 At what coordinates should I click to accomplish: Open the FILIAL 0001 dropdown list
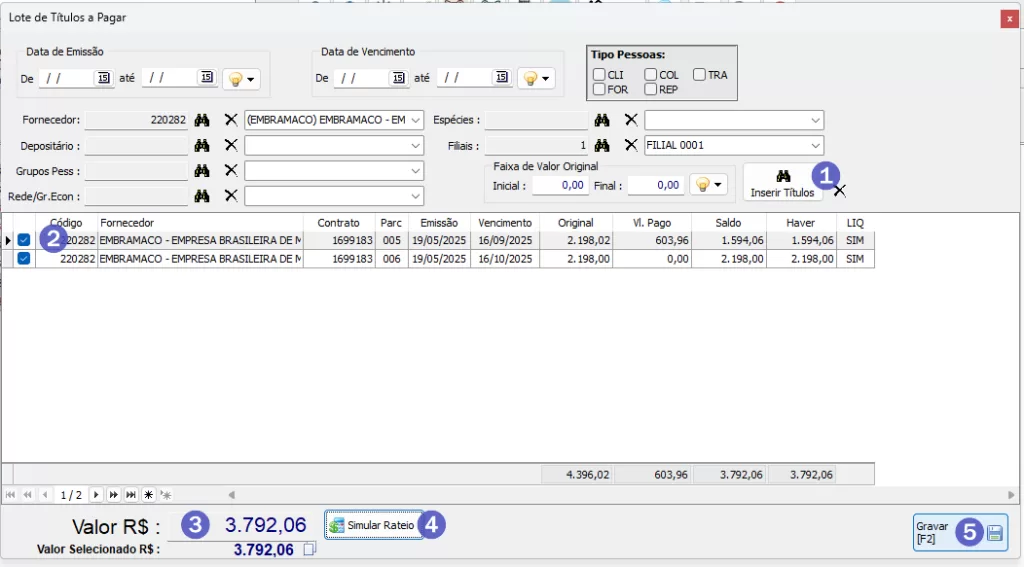[816, 145]
